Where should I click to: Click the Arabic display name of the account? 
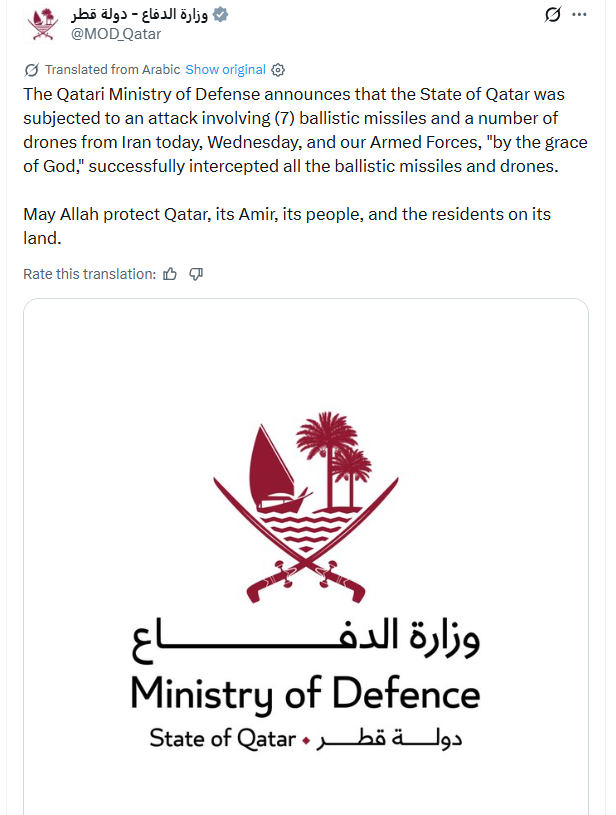140,15
